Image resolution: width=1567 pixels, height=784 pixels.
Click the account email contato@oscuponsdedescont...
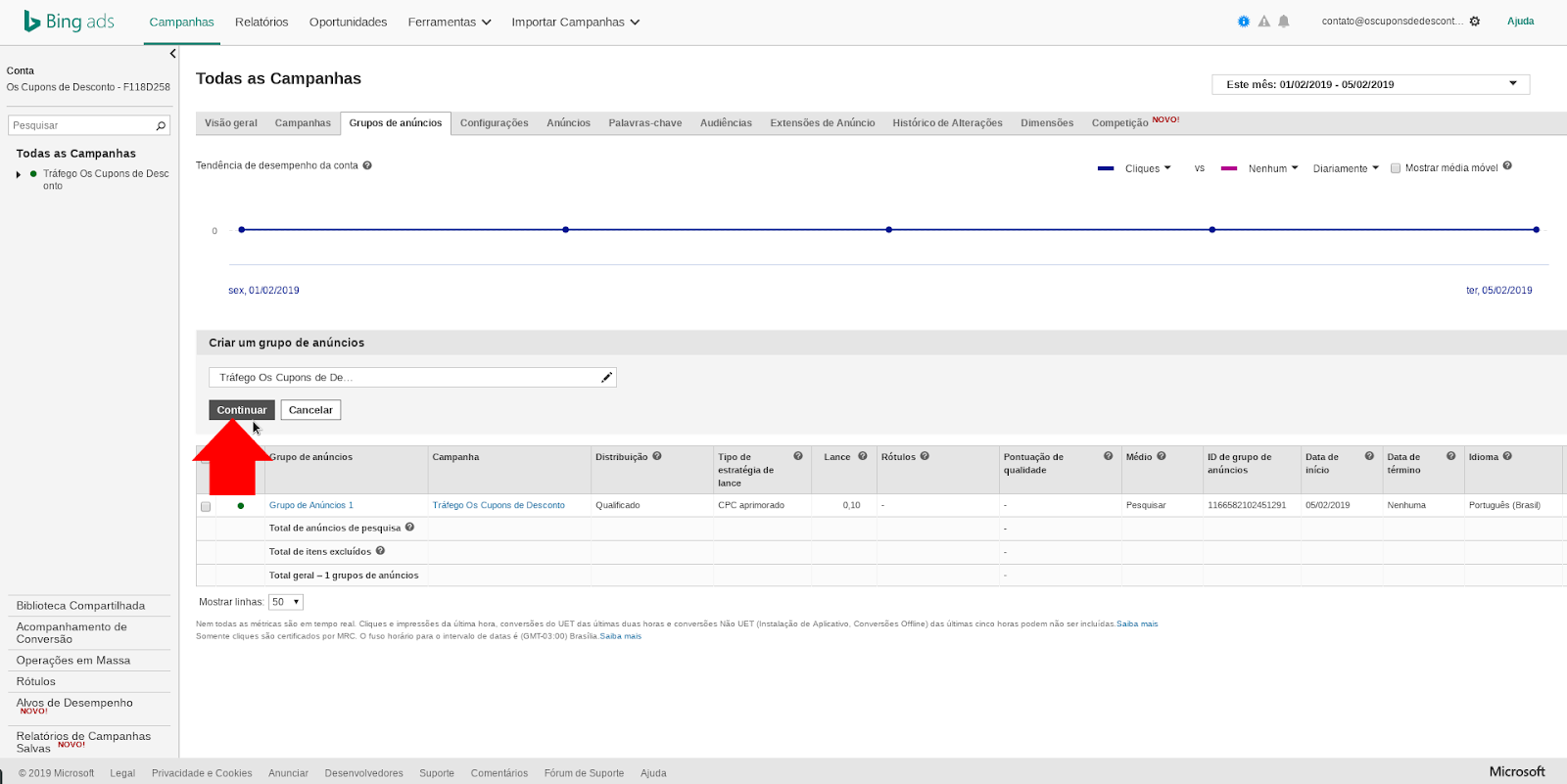(1392, 22)
